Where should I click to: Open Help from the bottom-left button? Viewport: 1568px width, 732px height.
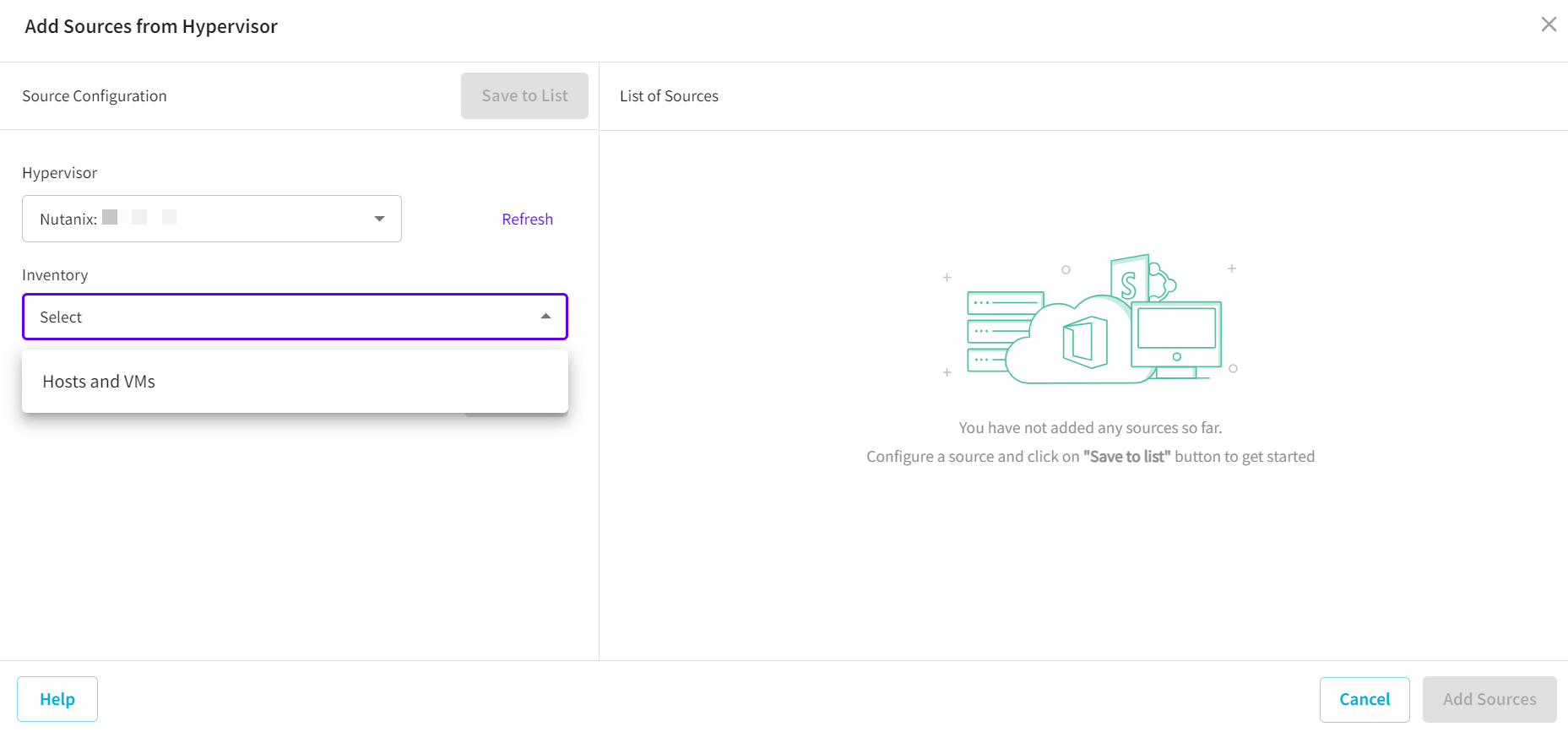[57, 699]
